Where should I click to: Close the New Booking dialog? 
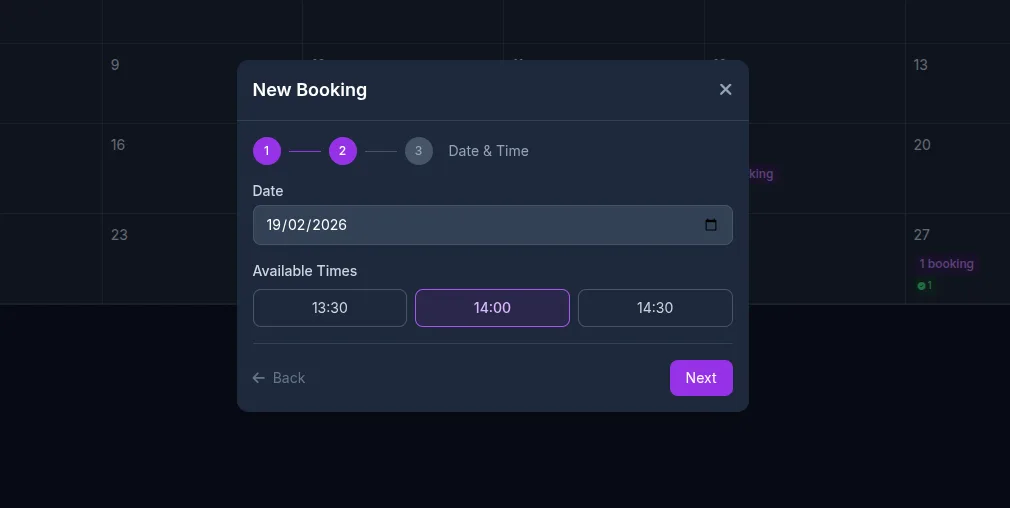tap(726, 90)
